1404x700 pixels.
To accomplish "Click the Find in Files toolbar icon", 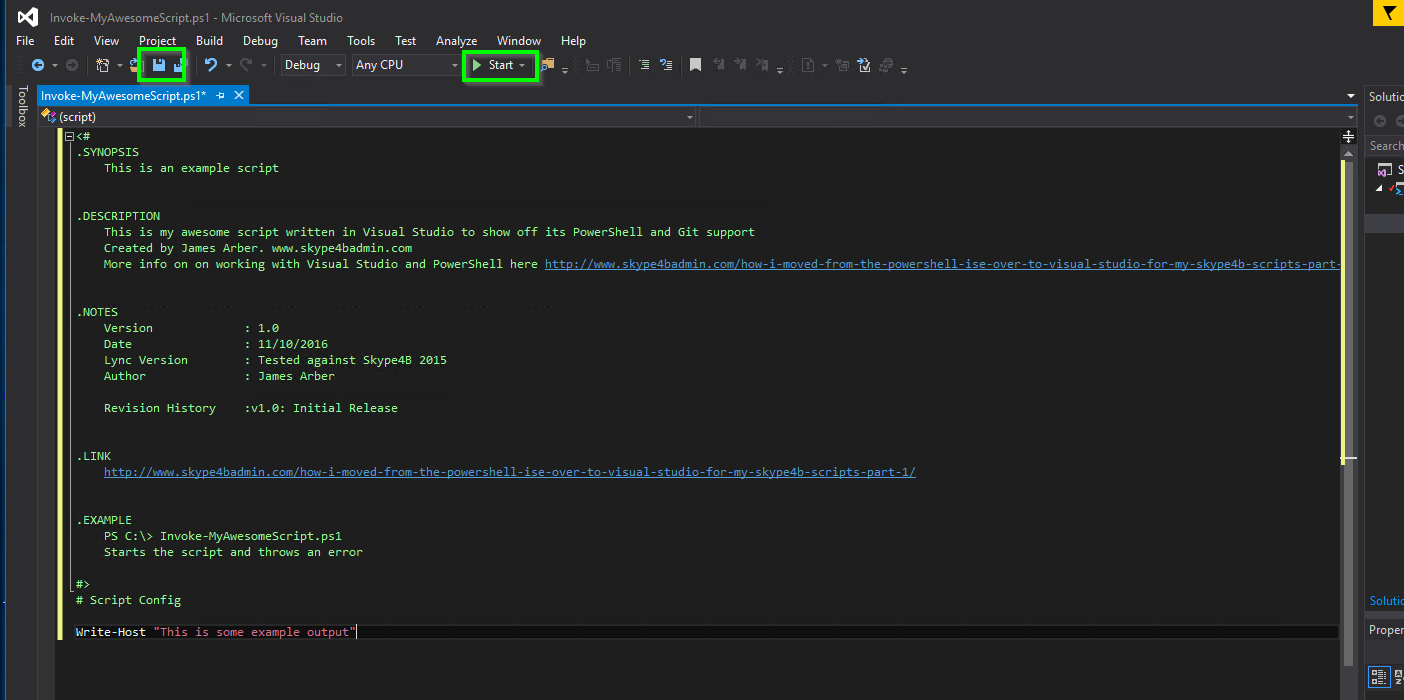I will click(548, 65).
